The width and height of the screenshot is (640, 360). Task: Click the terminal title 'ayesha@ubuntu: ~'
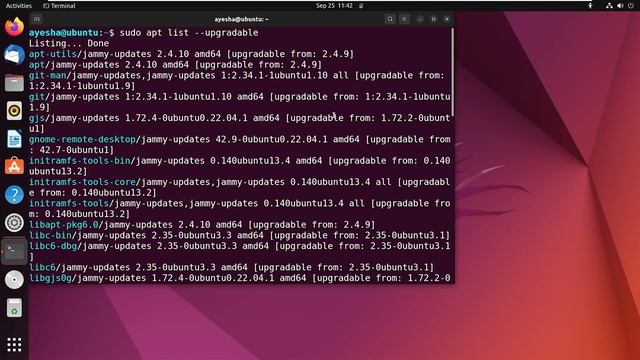point(241,19)
